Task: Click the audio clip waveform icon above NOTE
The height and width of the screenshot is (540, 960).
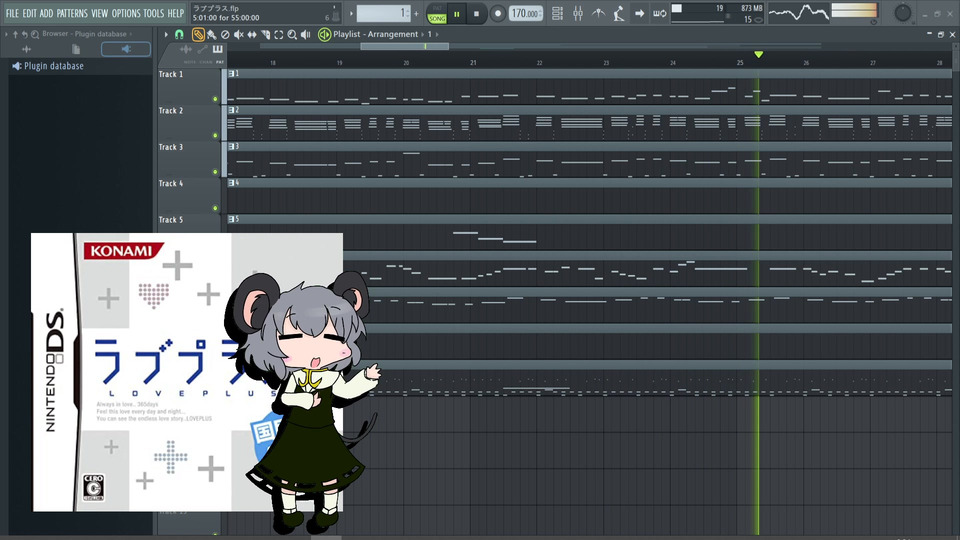Action: tap(186, 50)
